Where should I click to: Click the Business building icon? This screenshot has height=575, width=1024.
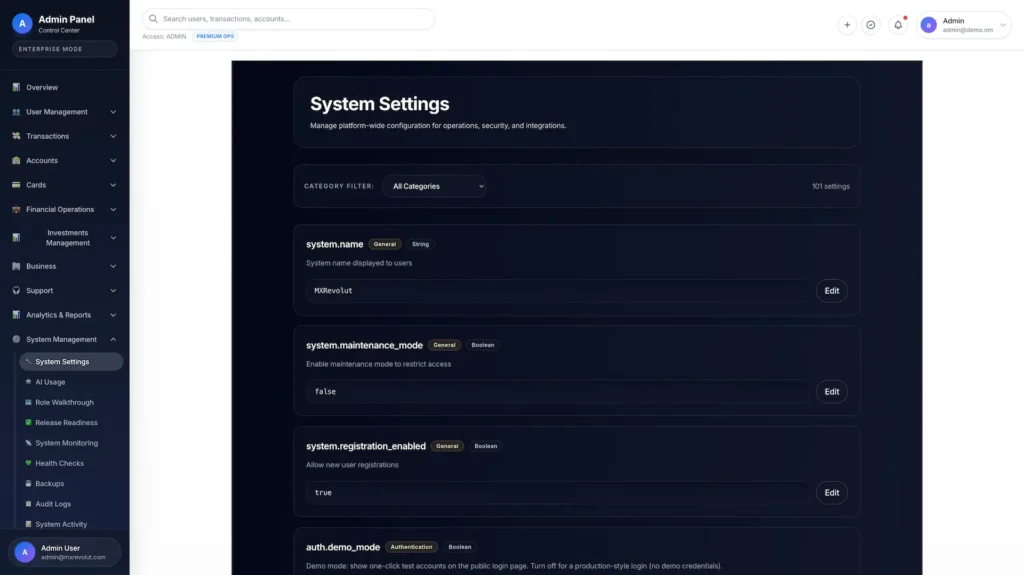click(16, 266)
